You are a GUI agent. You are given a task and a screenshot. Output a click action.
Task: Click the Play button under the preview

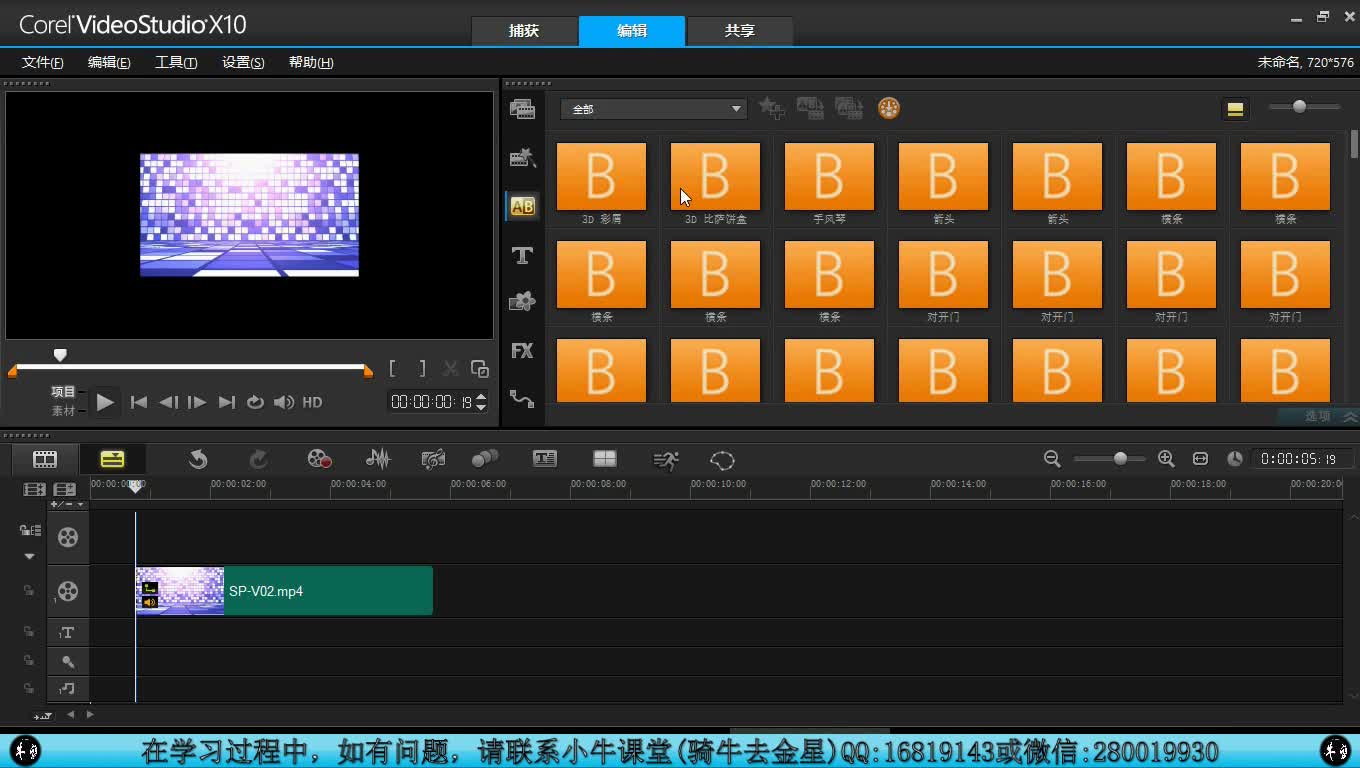105,402
